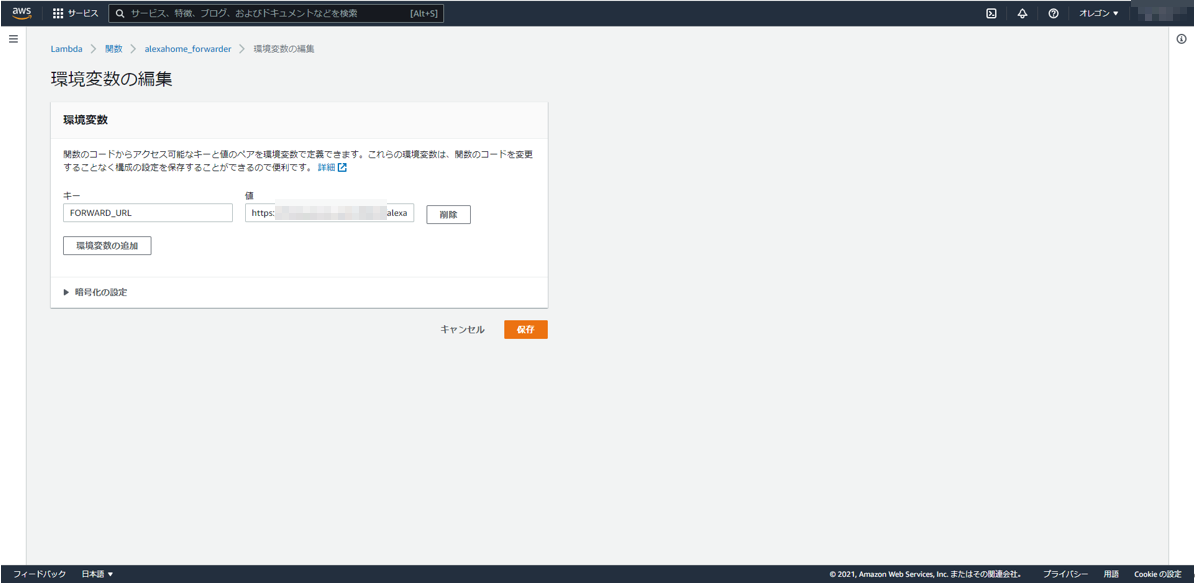Click the Lambda breadcrumb link
The image size is (1195, 584).
tap(67, 49)
